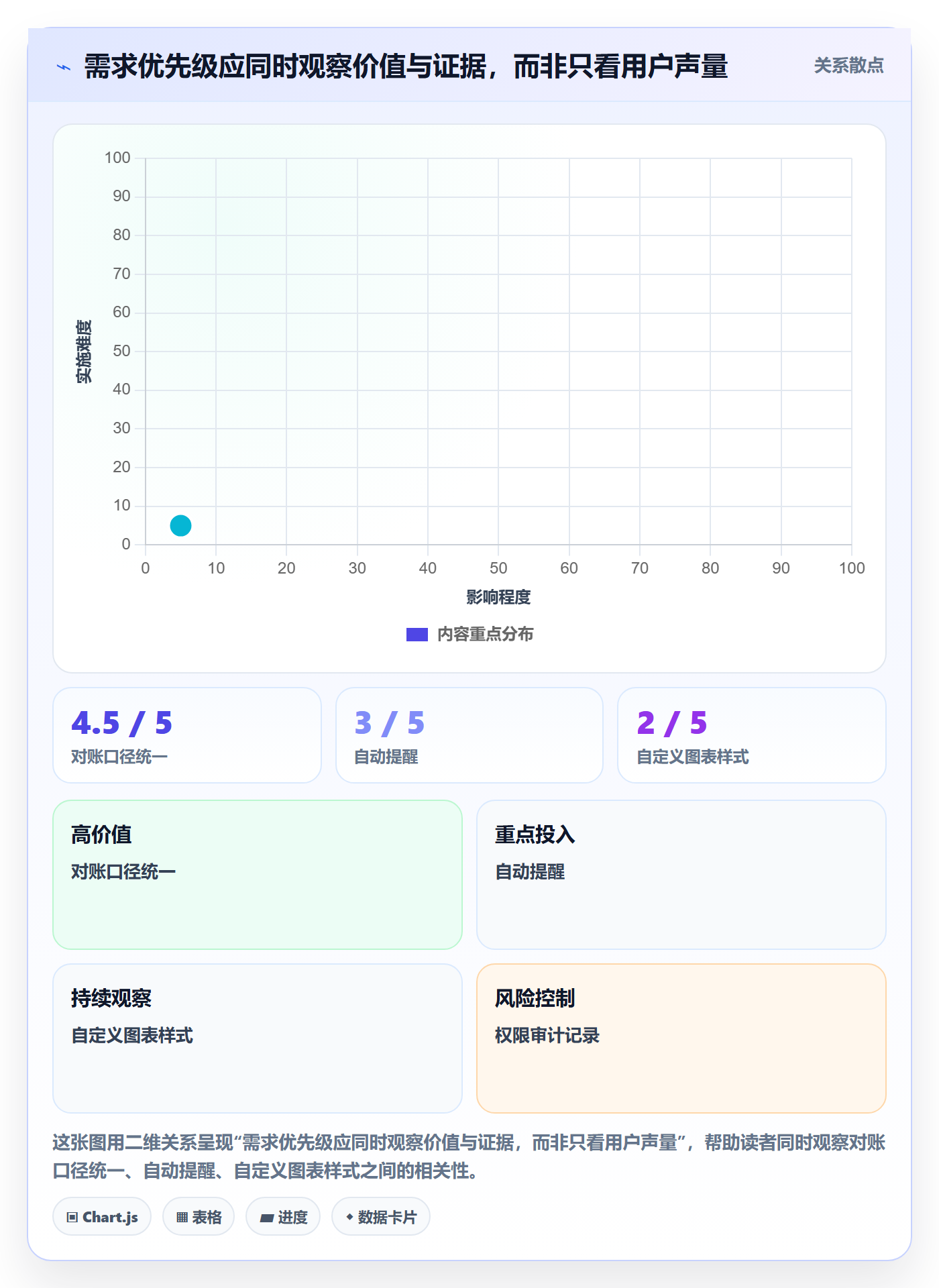Image resolution: width=939 pixels, height=1288 pixels.
Task: Click the diamond icon in 数据卡片 chip
Action: click(349, 1217)
